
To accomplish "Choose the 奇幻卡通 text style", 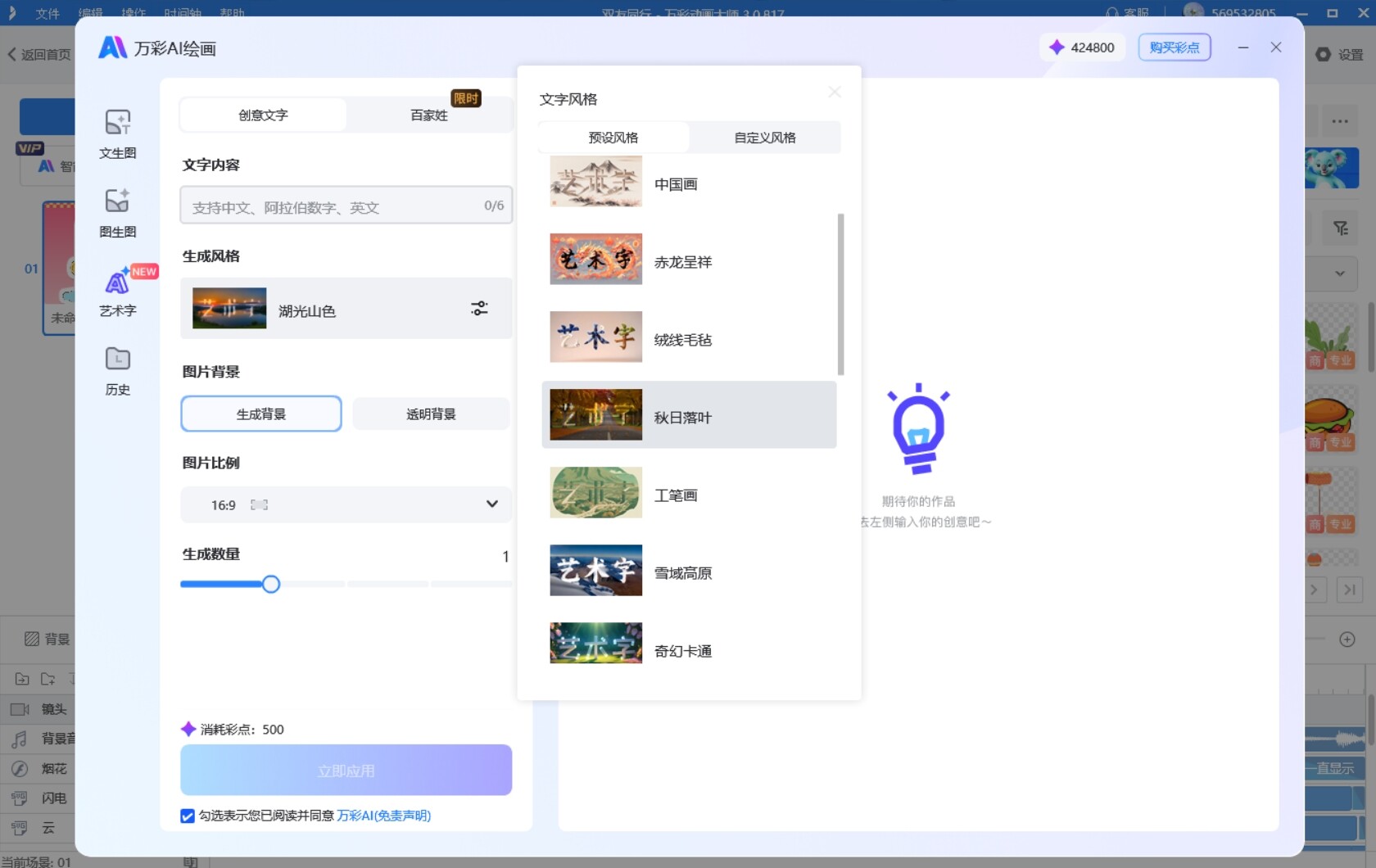I will 689,644.
